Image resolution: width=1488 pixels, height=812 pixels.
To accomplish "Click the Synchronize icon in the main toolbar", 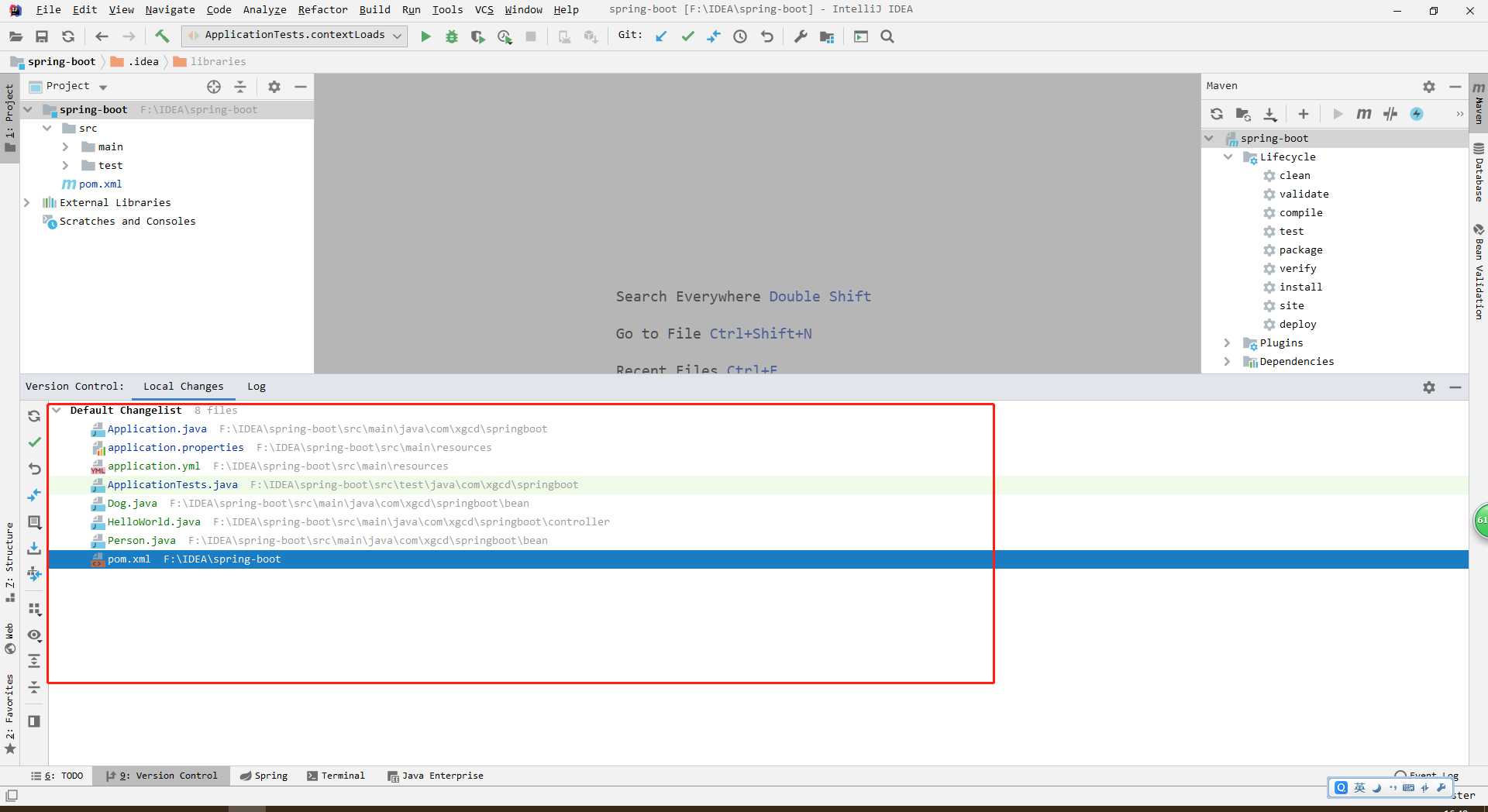I will click(x=68, y=36).
